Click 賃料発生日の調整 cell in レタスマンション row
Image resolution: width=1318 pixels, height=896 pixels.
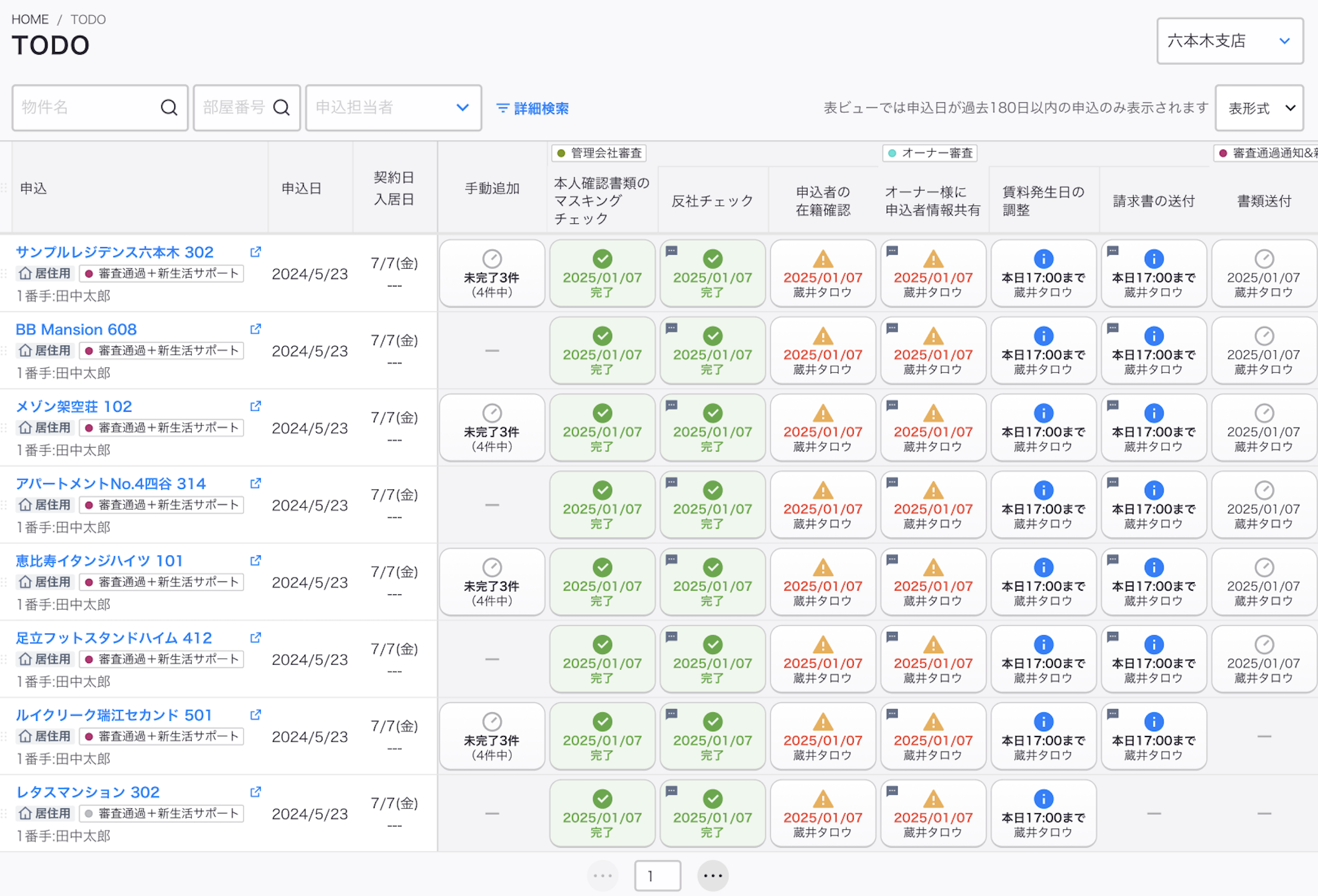tap(1044, 813)
